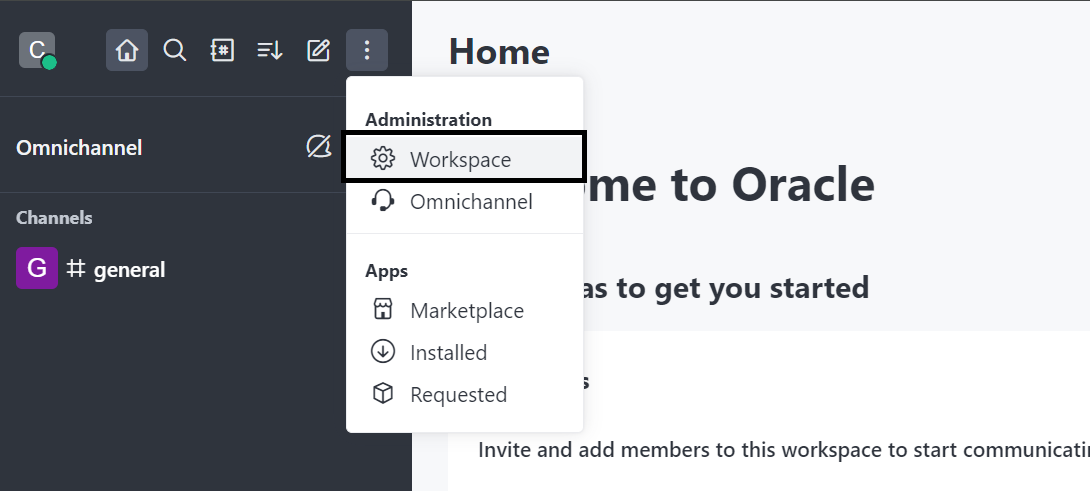Open Marketplace under Apps
The height and width of the screenshot is (491, 1090).
point(464,310)
